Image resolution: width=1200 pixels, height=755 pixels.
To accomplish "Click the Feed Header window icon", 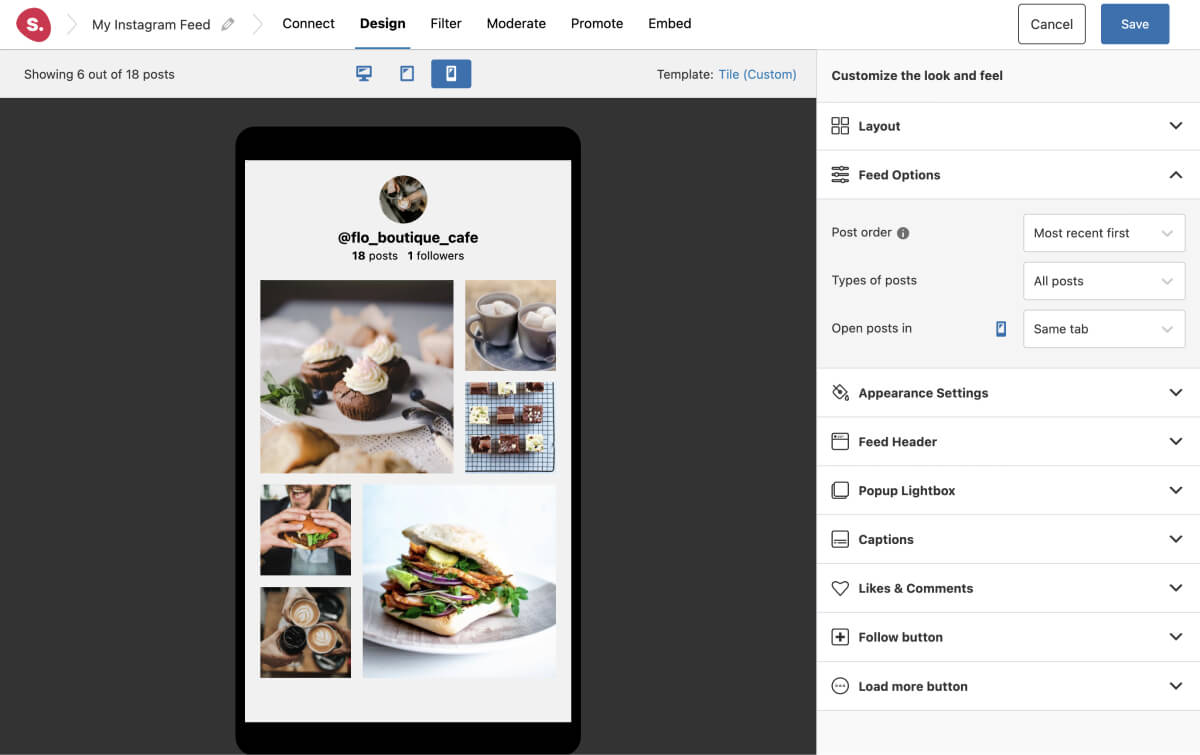I will pos(840,442).
